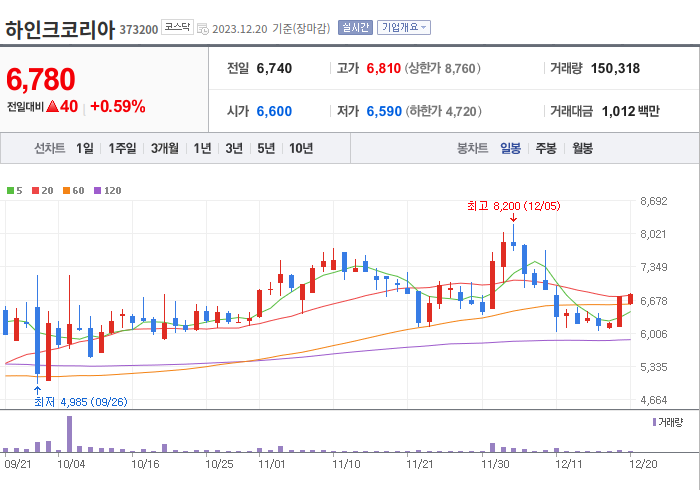Click the red up-triangle change indicator

click(52, 106)
